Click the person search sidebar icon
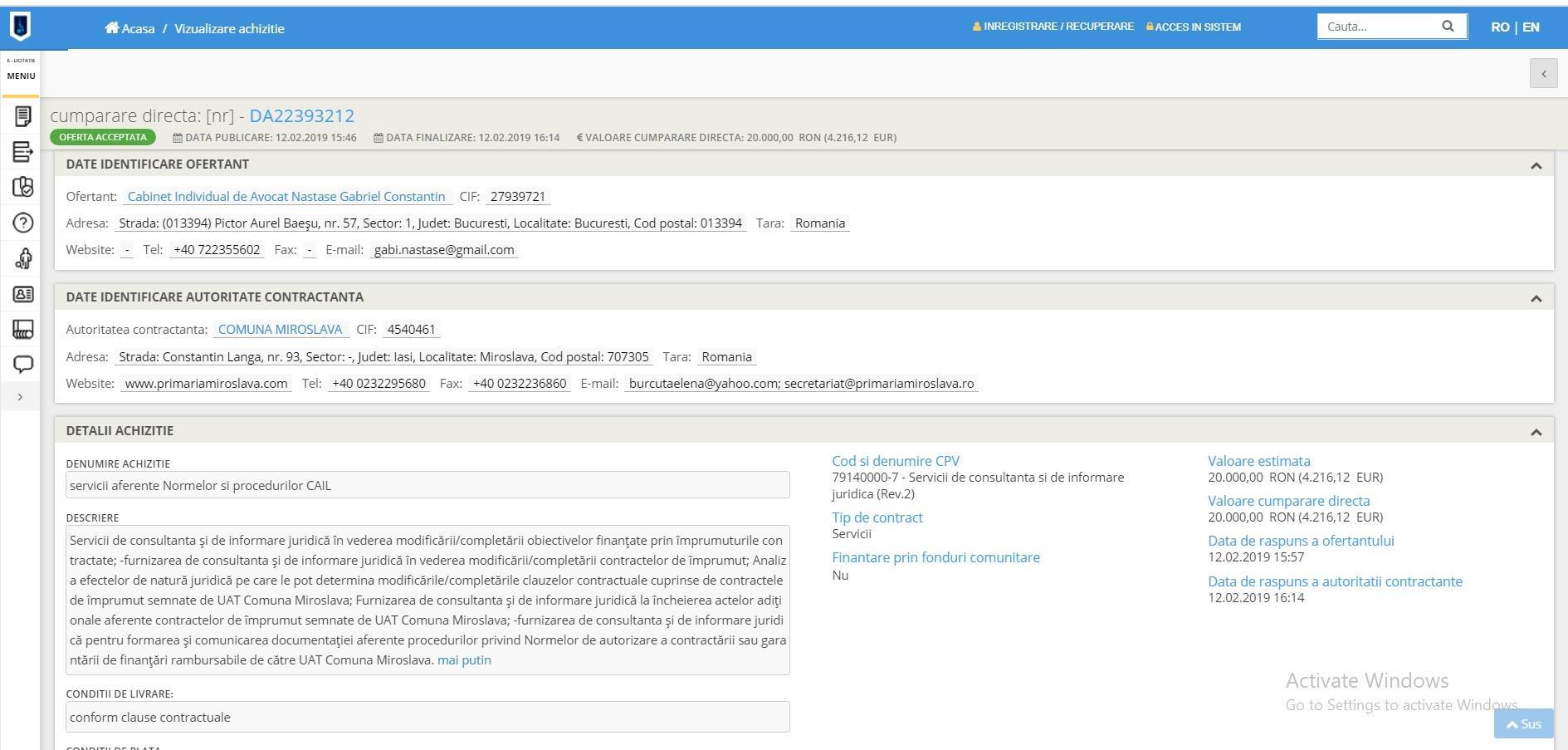The width and height of the screenshot is (1568, 750). [x=23, y=259]
